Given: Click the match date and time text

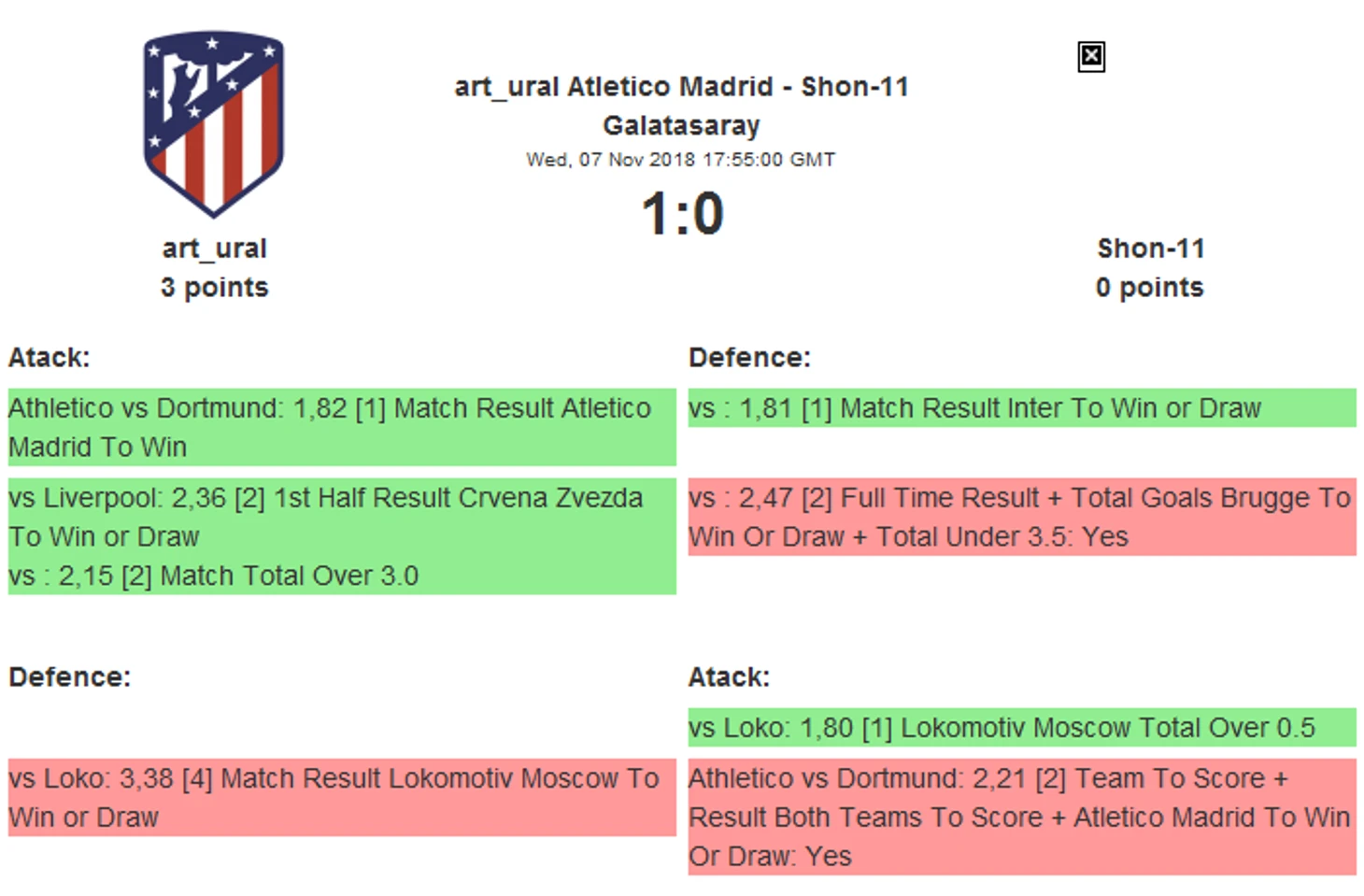Looking at the screenshot, I should (x=681, y=160).
